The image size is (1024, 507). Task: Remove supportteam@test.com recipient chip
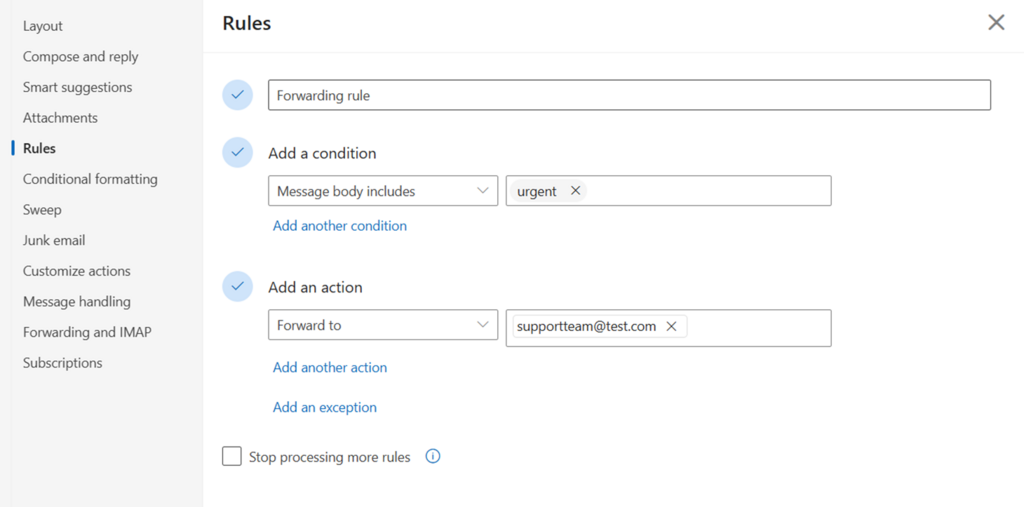click(671, 326)
